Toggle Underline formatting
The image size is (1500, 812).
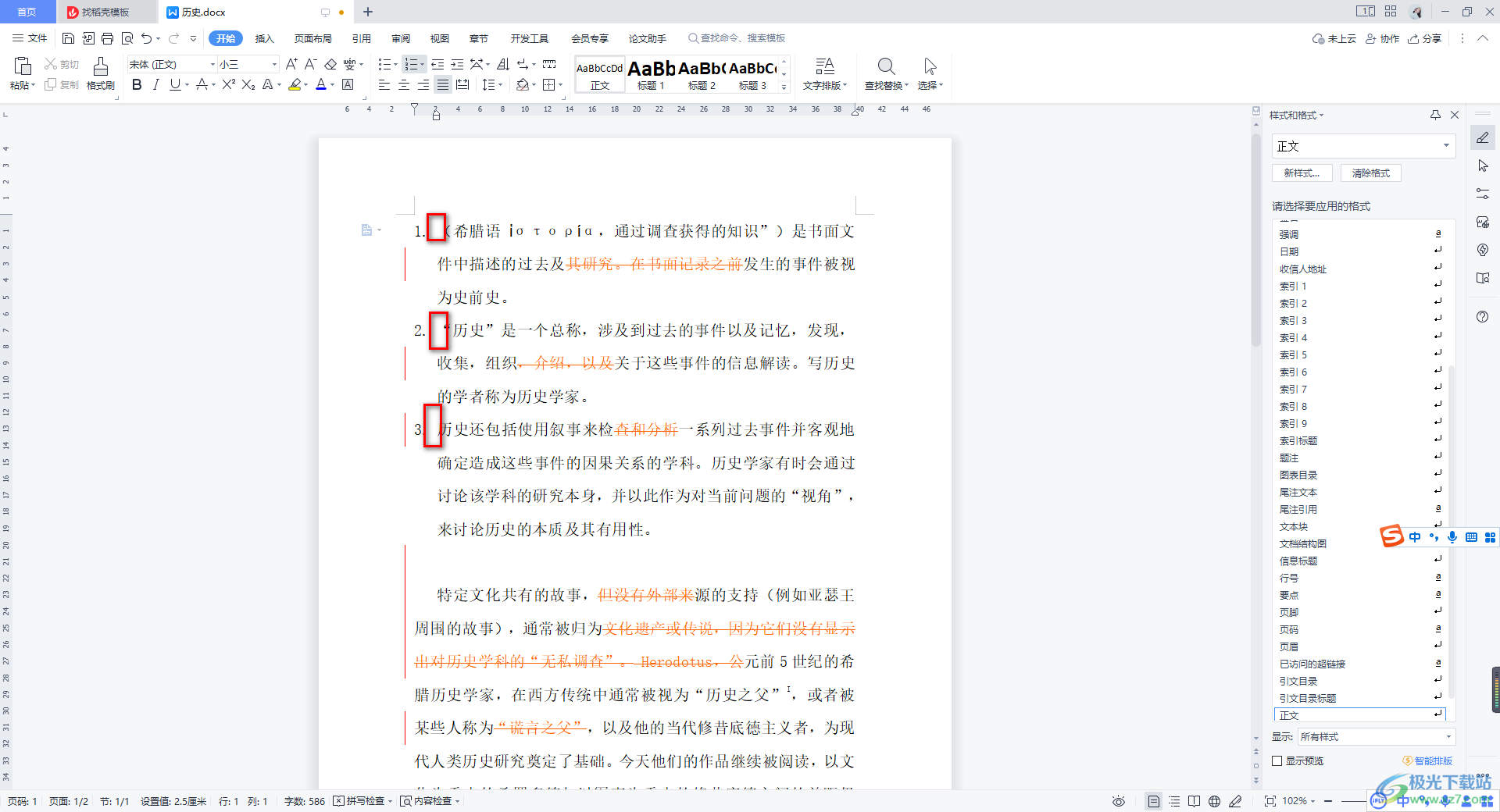[x=175, y=84]
